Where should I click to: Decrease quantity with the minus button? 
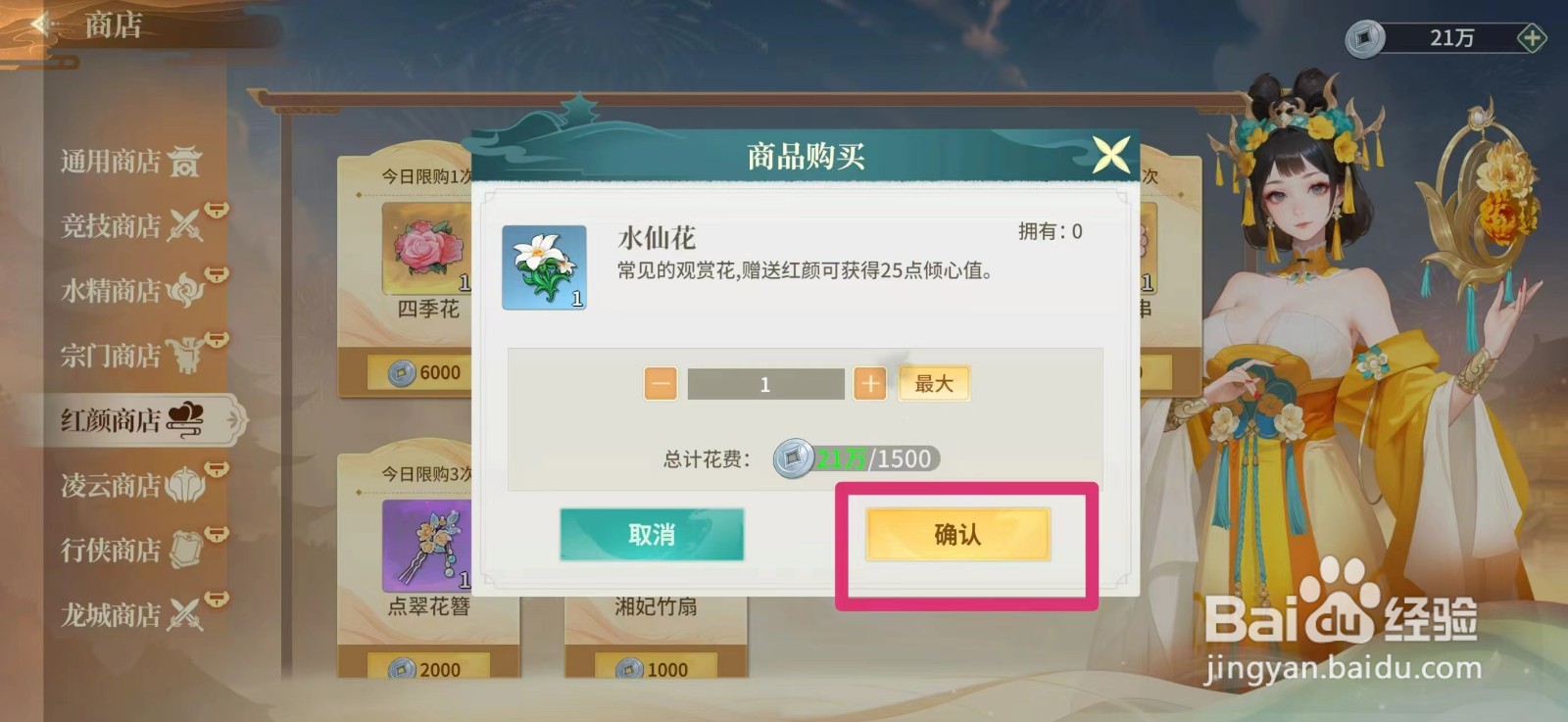(x=661, y=384)
